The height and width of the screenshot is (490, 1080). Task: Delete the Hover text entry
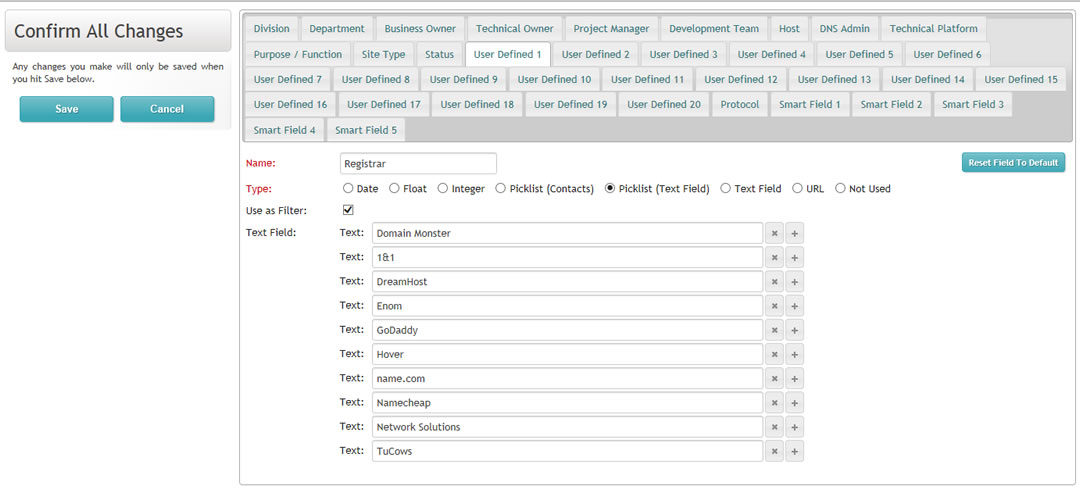click(x=774, y=354)
